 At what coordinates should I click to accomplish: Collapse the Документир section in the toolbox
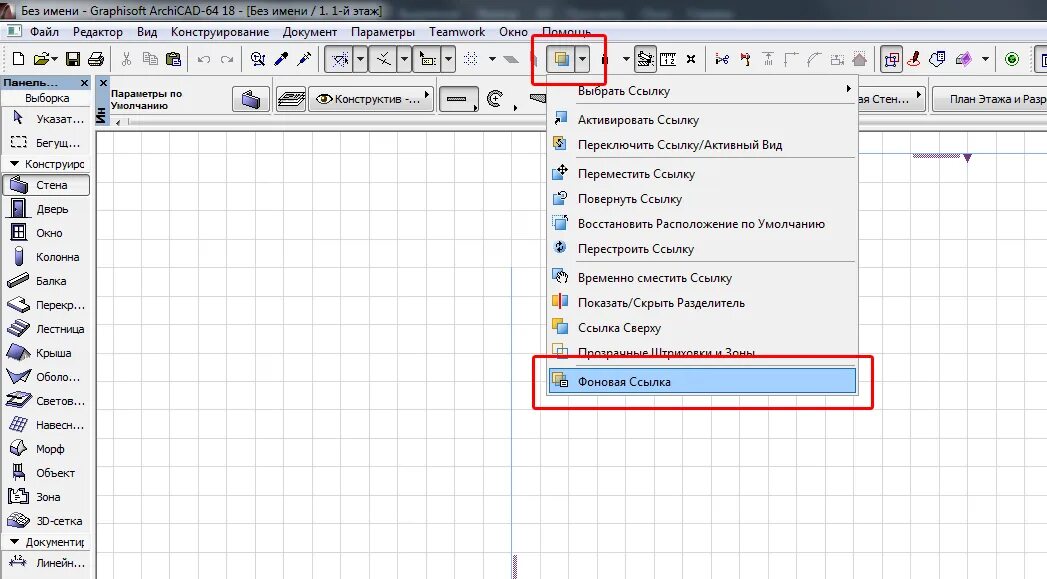coord(15,542)
